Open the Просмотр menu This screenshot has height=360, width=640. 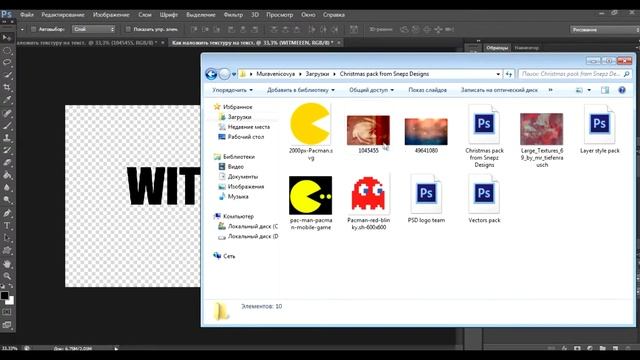point(280,15)
